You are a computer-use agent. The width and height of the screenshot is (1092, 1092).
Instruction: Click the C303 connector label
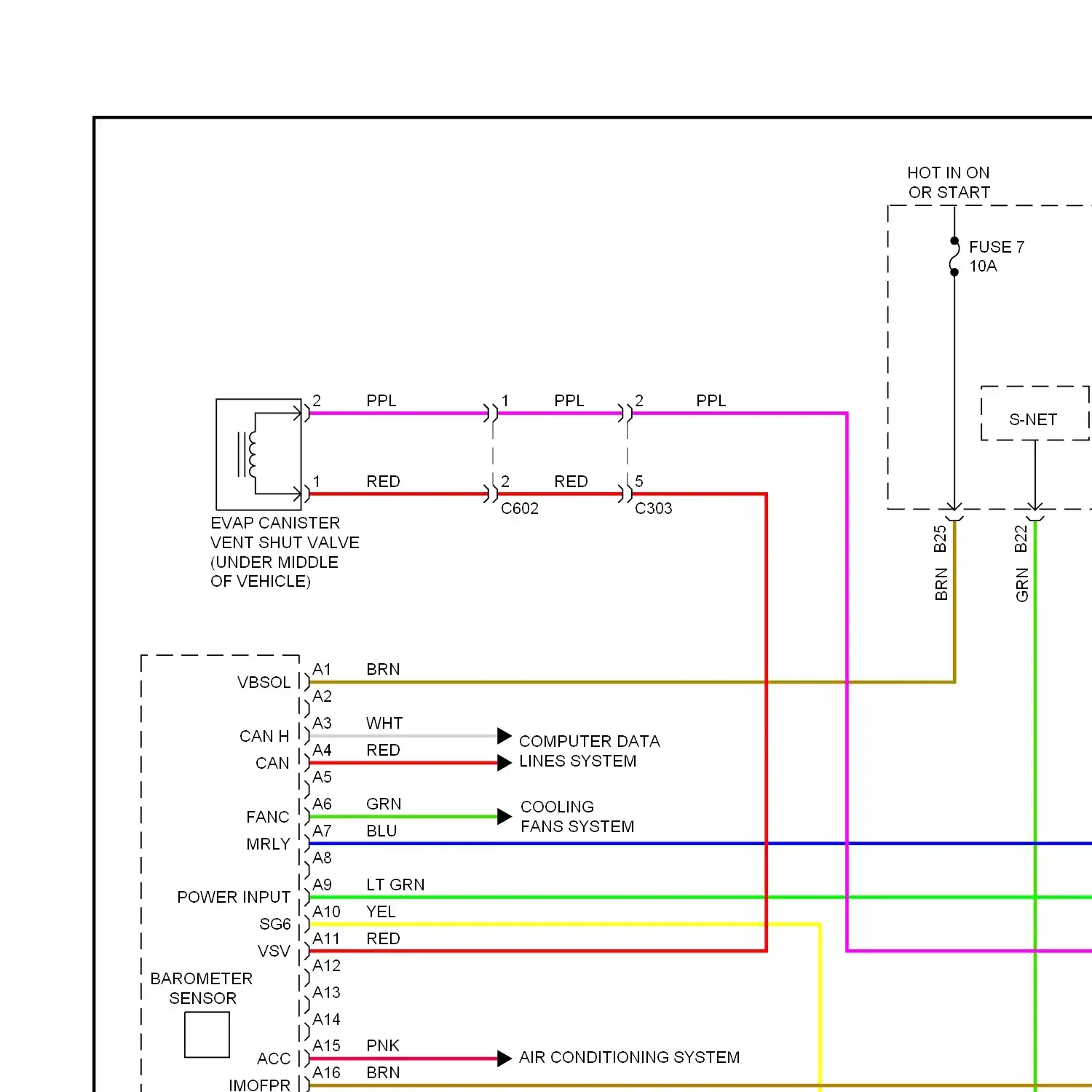click(x=654, y=508)
